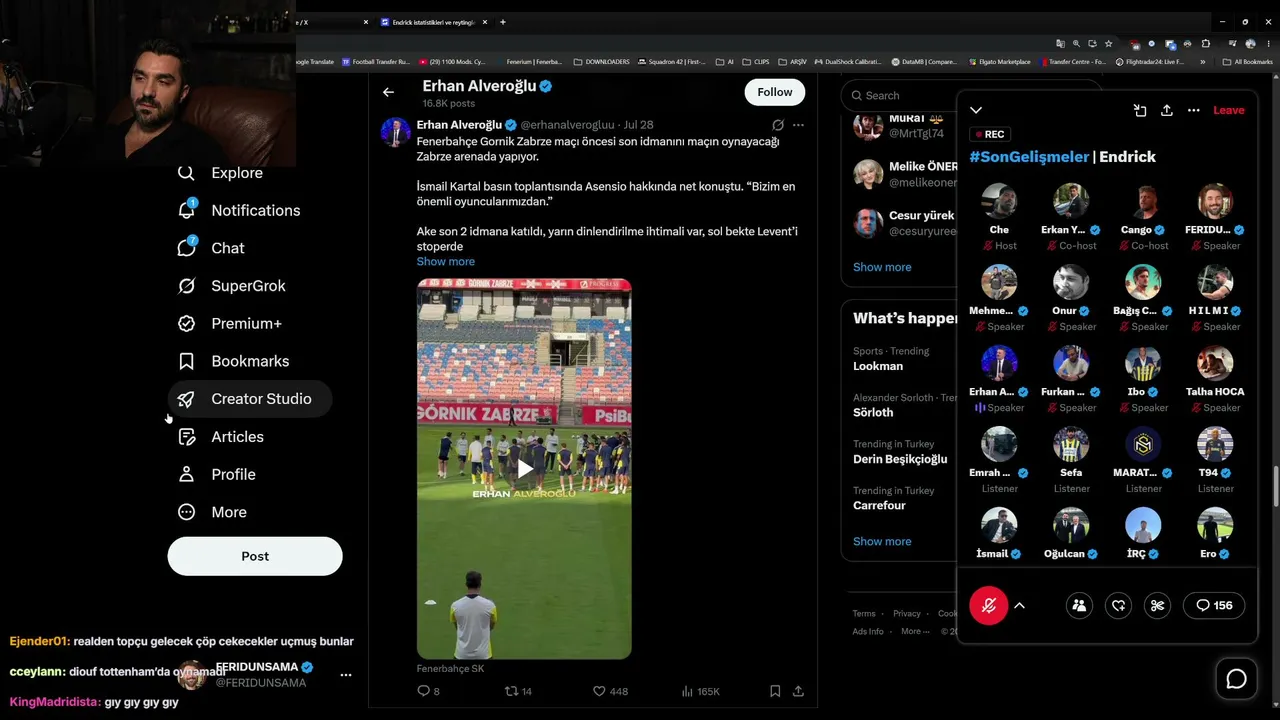
Task: Open the @erhanalveroglu handle link on post
Action: (568, 125)
